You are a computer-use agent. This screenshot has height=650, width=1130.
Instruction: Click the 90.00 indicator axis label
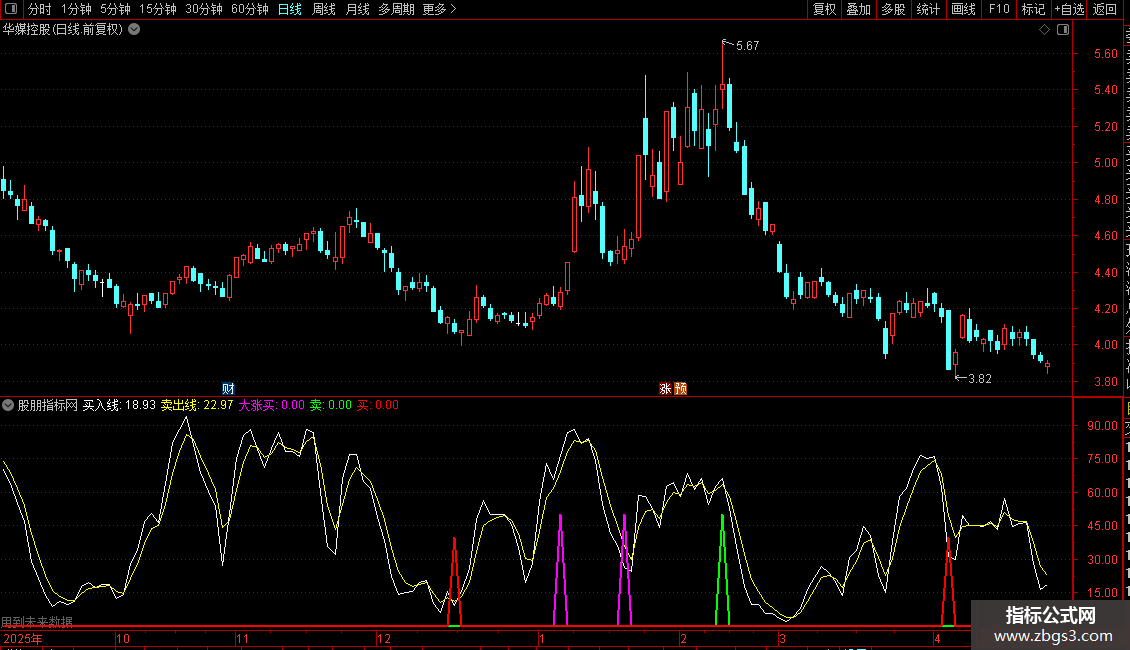(1103, 425)
